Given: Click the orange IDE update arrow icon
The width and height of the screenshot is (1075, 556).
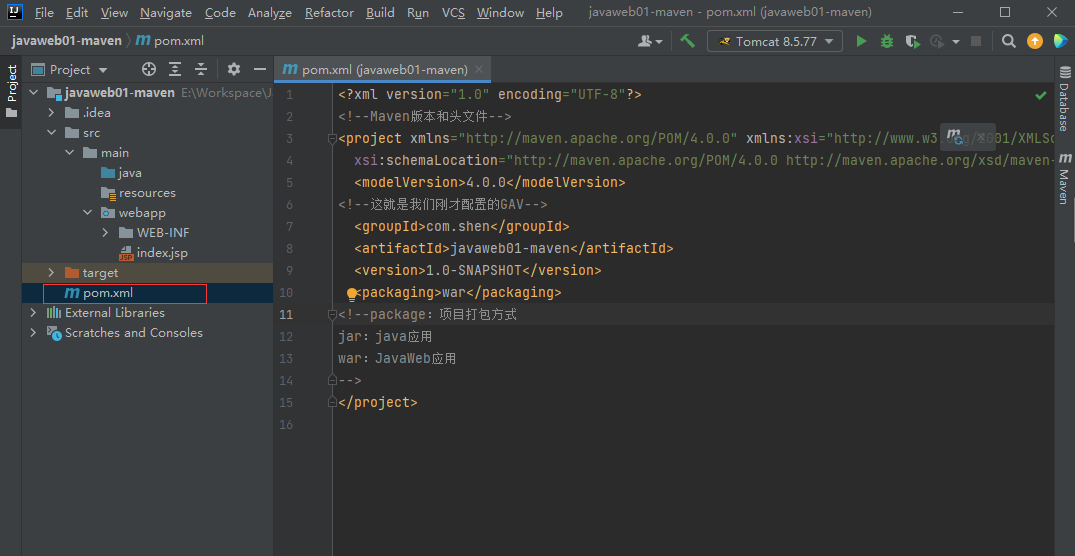Looking at the screenshot, I should pos(1034,41).
